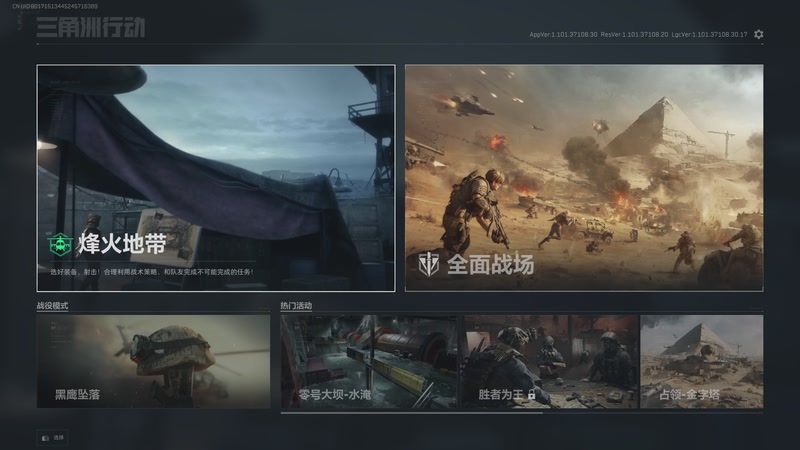The image size is (800, 450).
Task: Click the ResVer 1.101.37108.20 version text
Action: pos(634,35)
